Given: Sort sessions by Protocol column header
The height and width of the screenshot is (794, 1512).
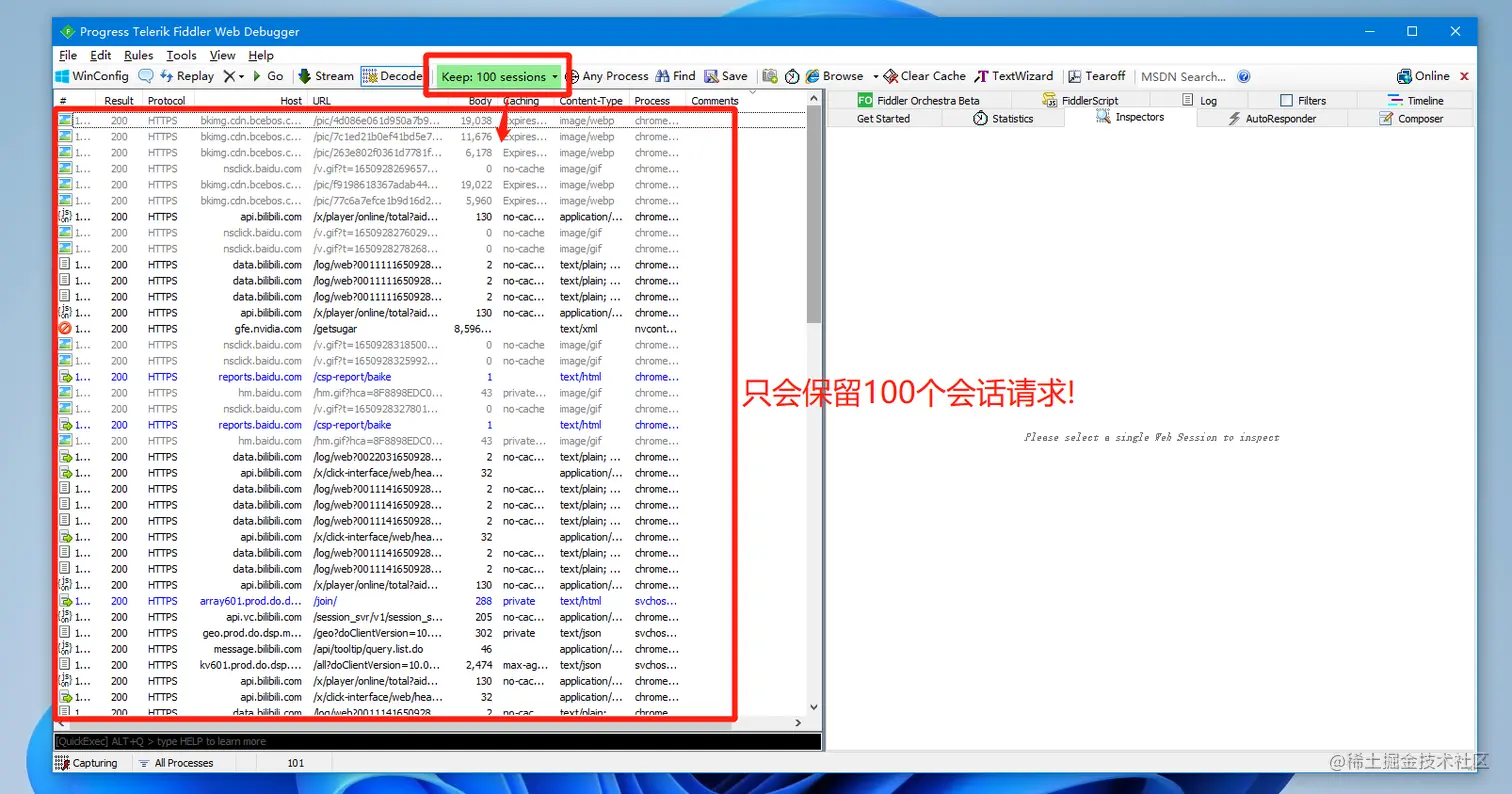Looking at the screenshot, I should coord(167,100).
